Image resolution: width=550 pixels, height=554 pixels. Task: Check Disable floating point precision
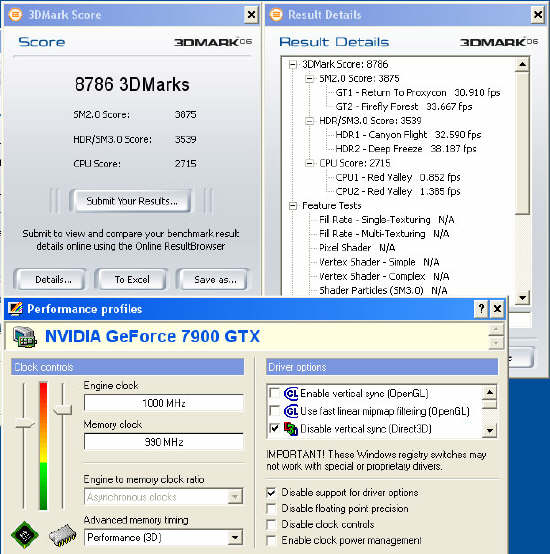[271, 508]
